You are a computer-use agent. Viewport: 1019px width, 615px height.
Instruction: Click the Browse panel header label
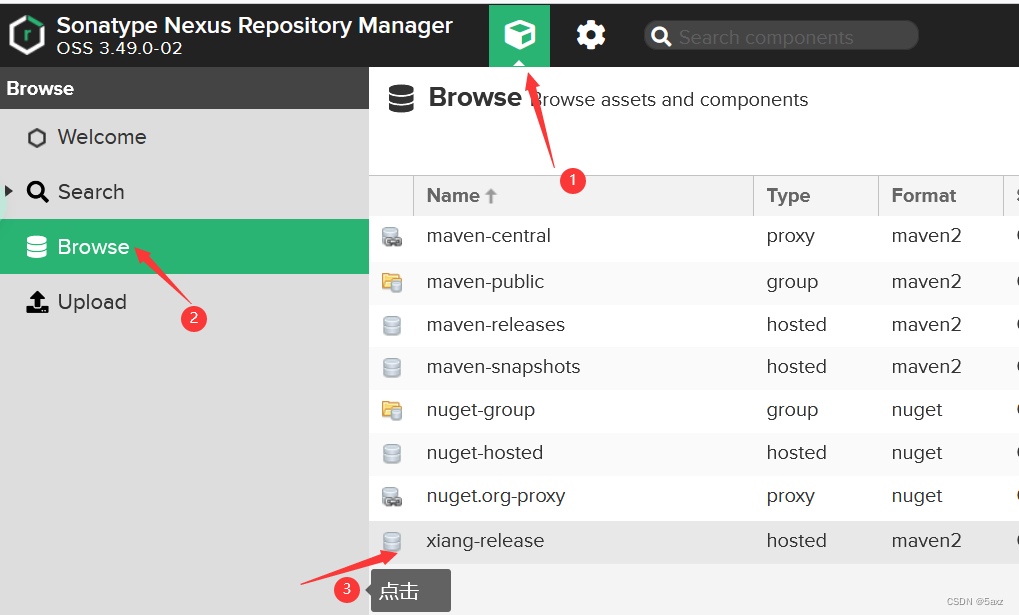pos(40,88)
